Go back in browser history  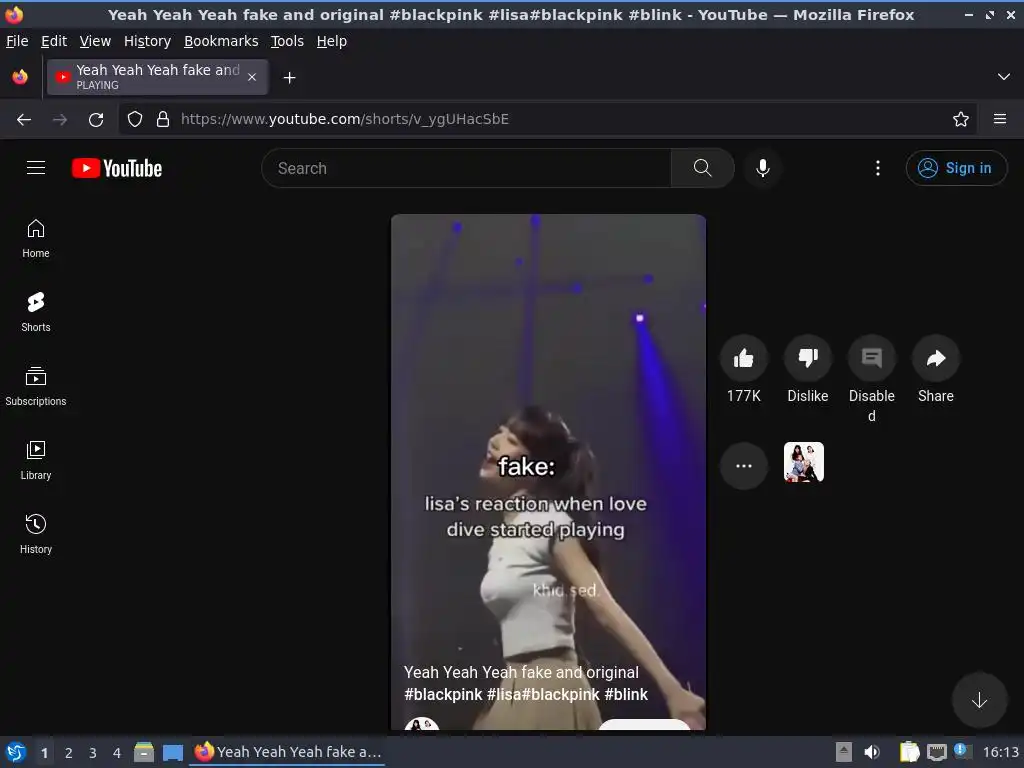click(24, 119)
